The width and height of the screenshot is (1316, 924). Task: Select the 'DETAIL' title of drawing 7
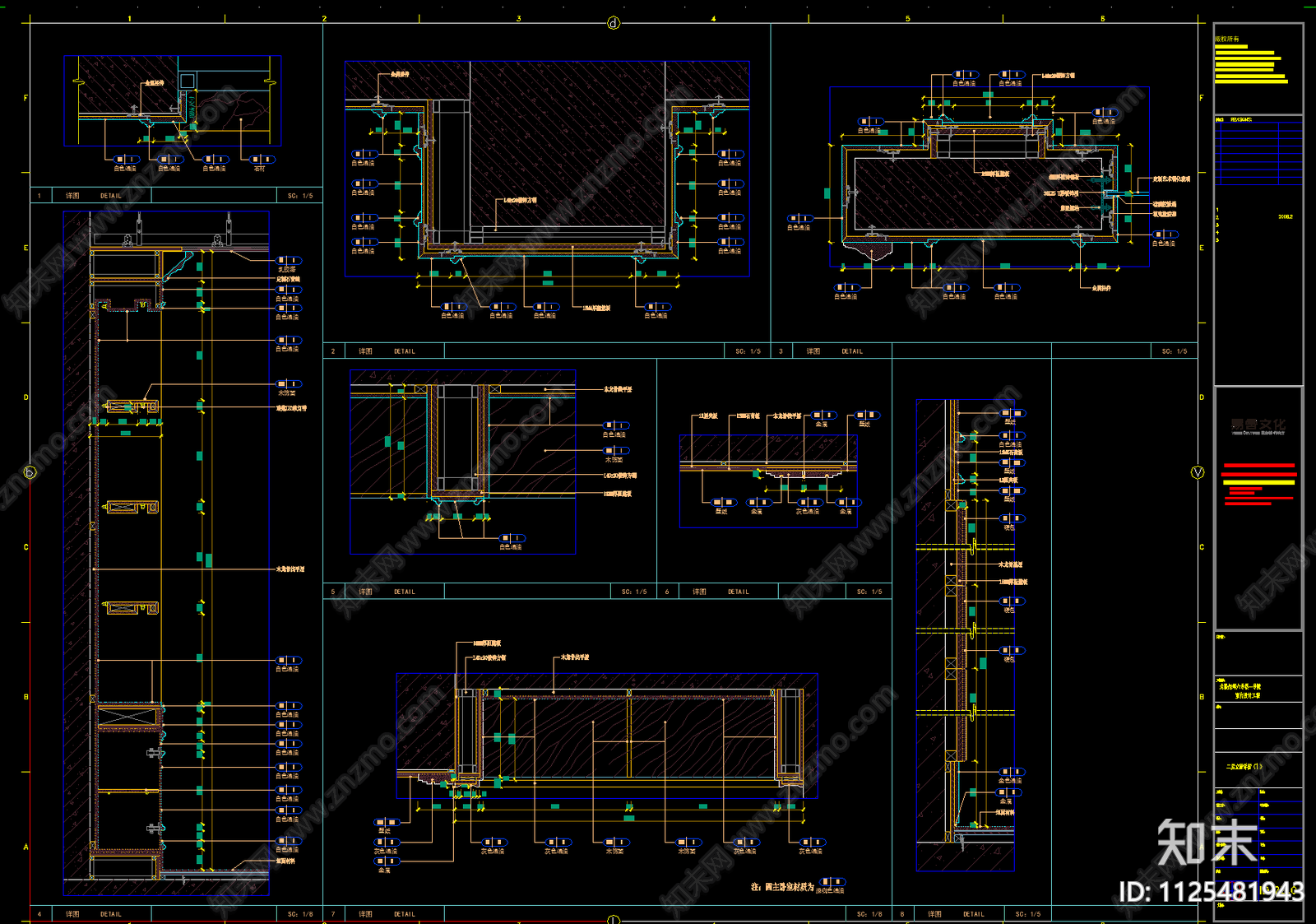click(405, 914)
